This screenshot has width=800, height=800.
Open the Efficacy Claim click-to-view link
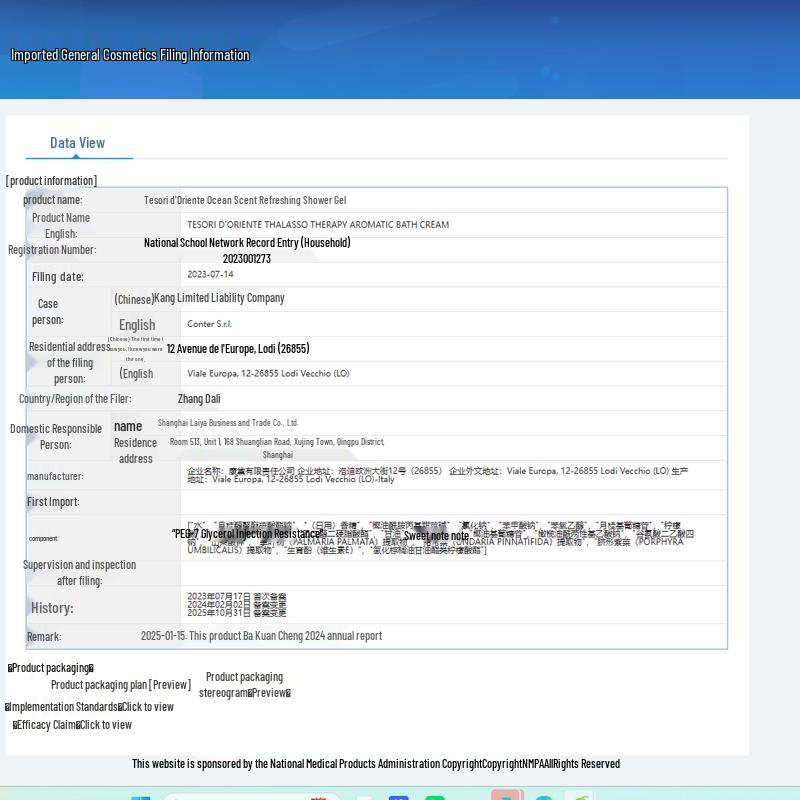coord(105,725)
